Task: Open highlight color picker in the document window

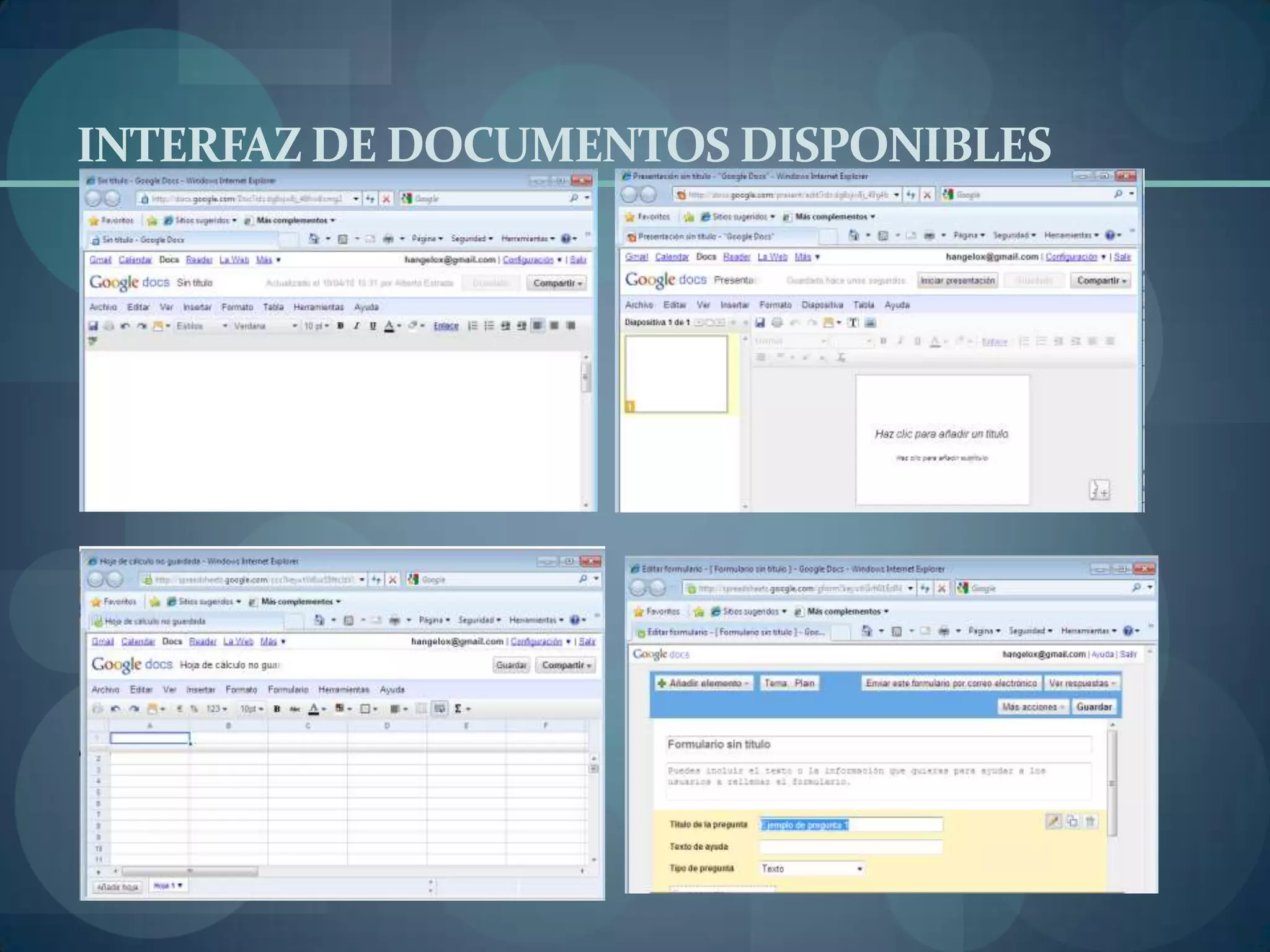Action: click(x=416, y=326)
